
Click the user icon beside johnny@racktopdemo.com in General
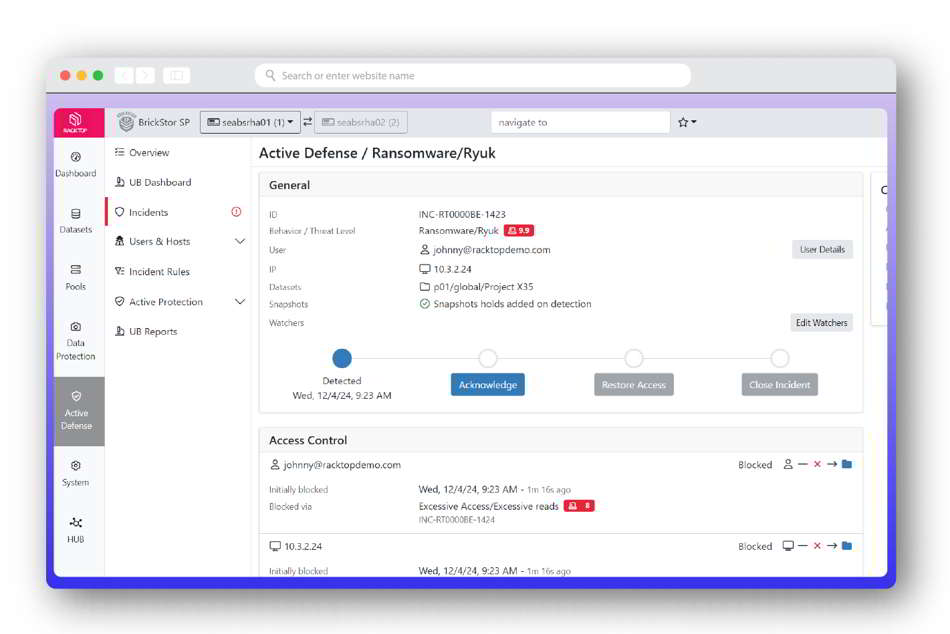pos(425,250)
